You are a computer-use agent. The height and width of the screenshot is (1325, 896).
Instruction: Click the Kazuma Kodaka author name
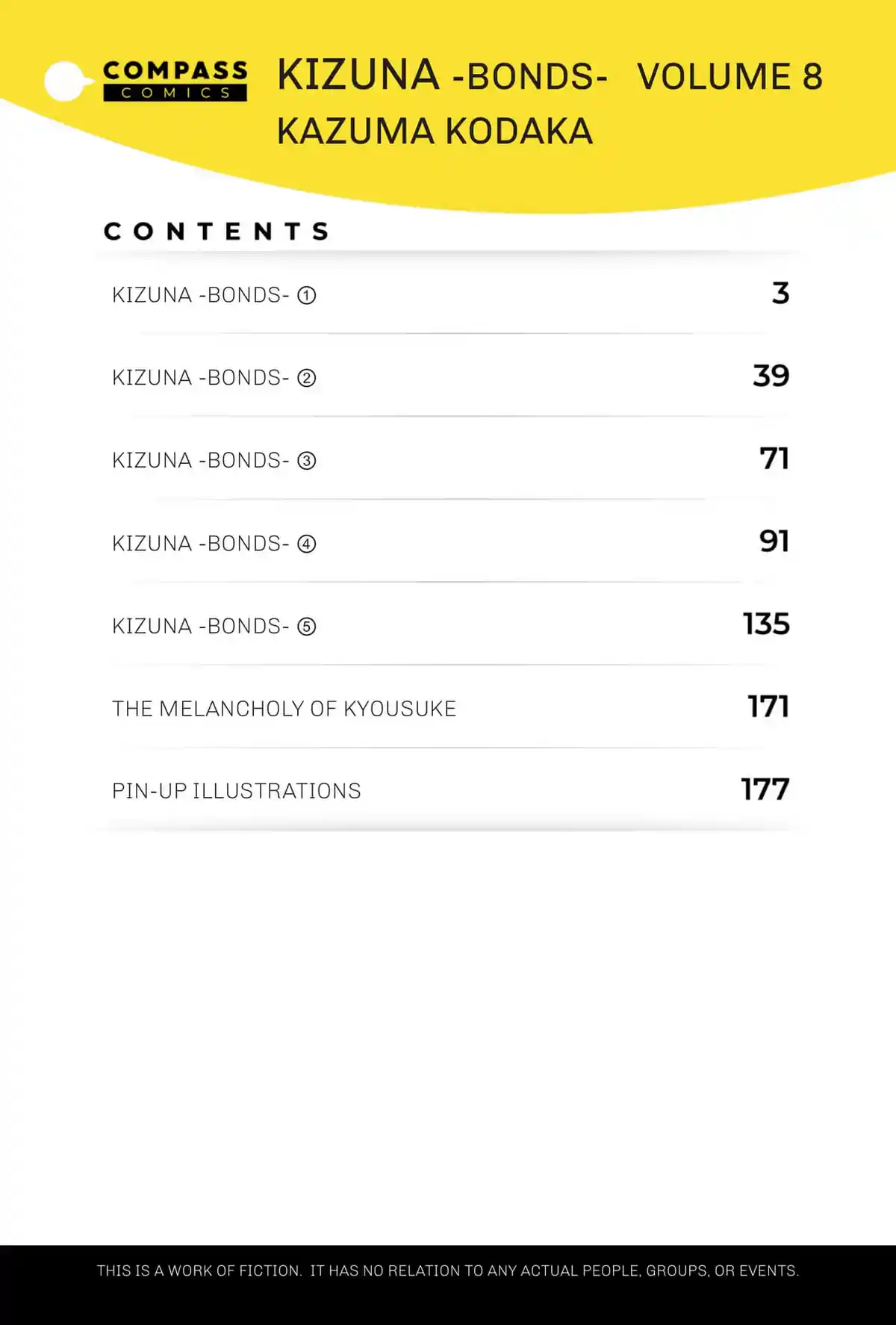coord(435,131)
